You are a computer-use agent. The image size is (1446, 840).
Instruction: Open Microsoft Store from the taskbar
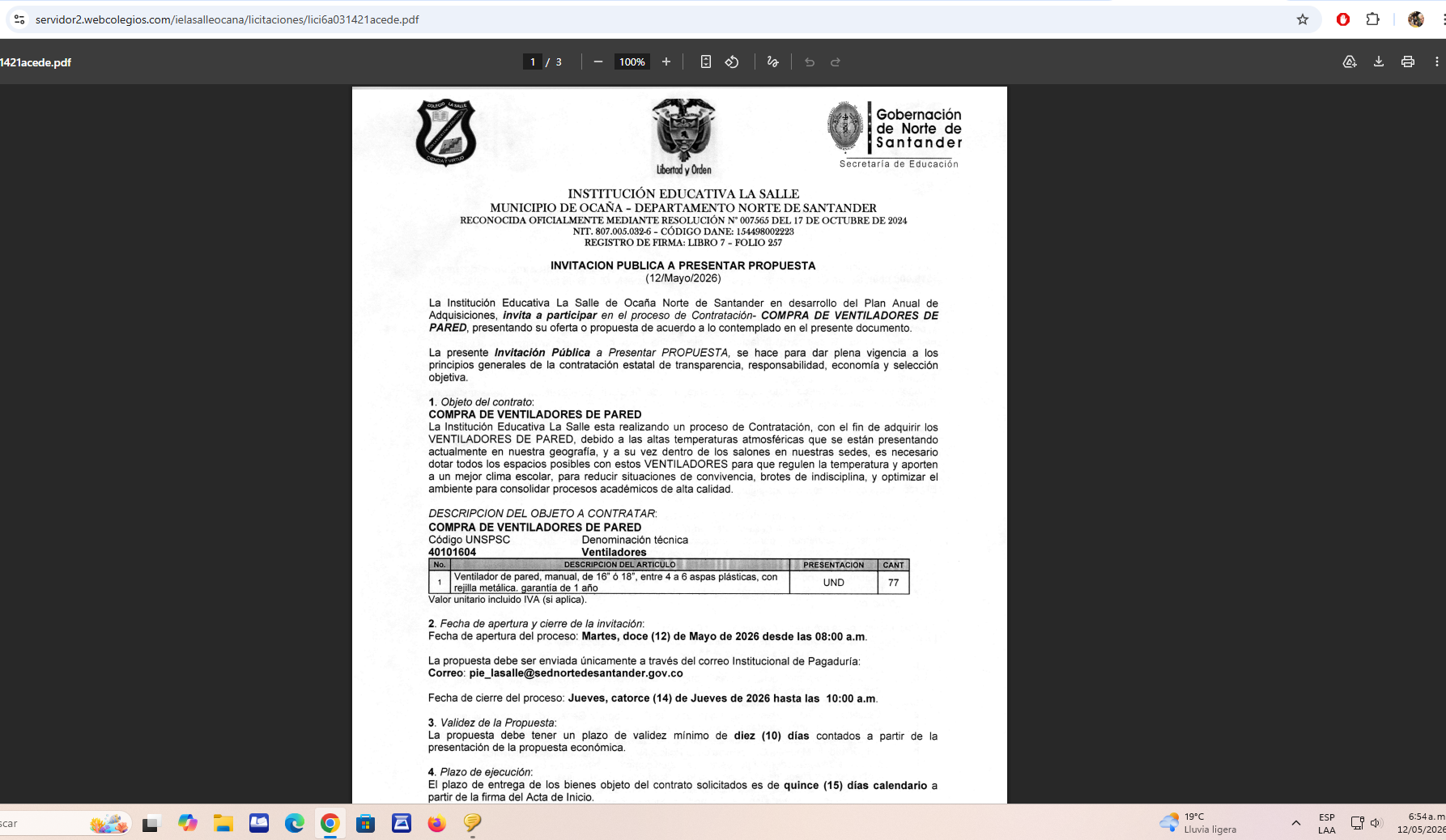[366, 824]
